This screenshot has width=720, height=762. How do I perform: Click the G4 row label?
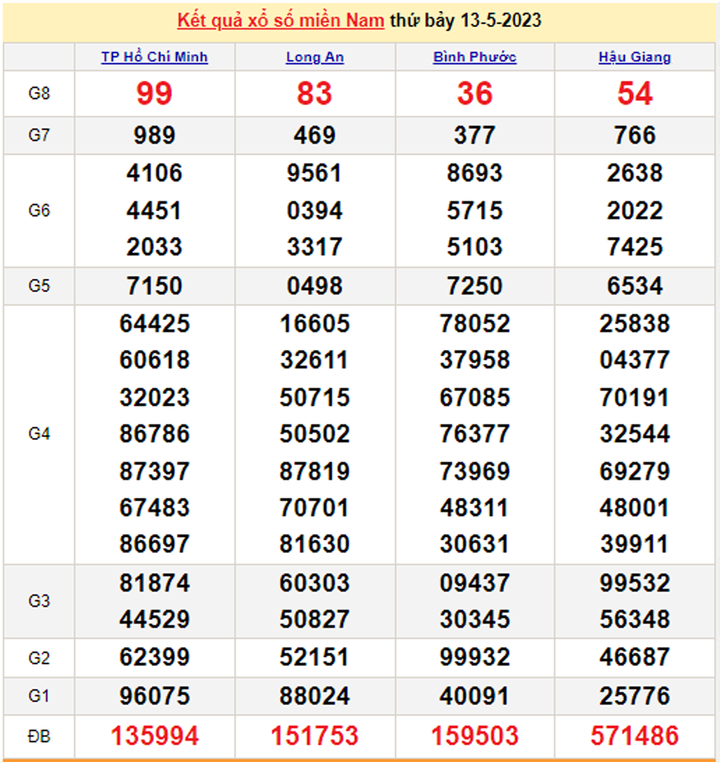pyautogui.click(x=39, y=434)
